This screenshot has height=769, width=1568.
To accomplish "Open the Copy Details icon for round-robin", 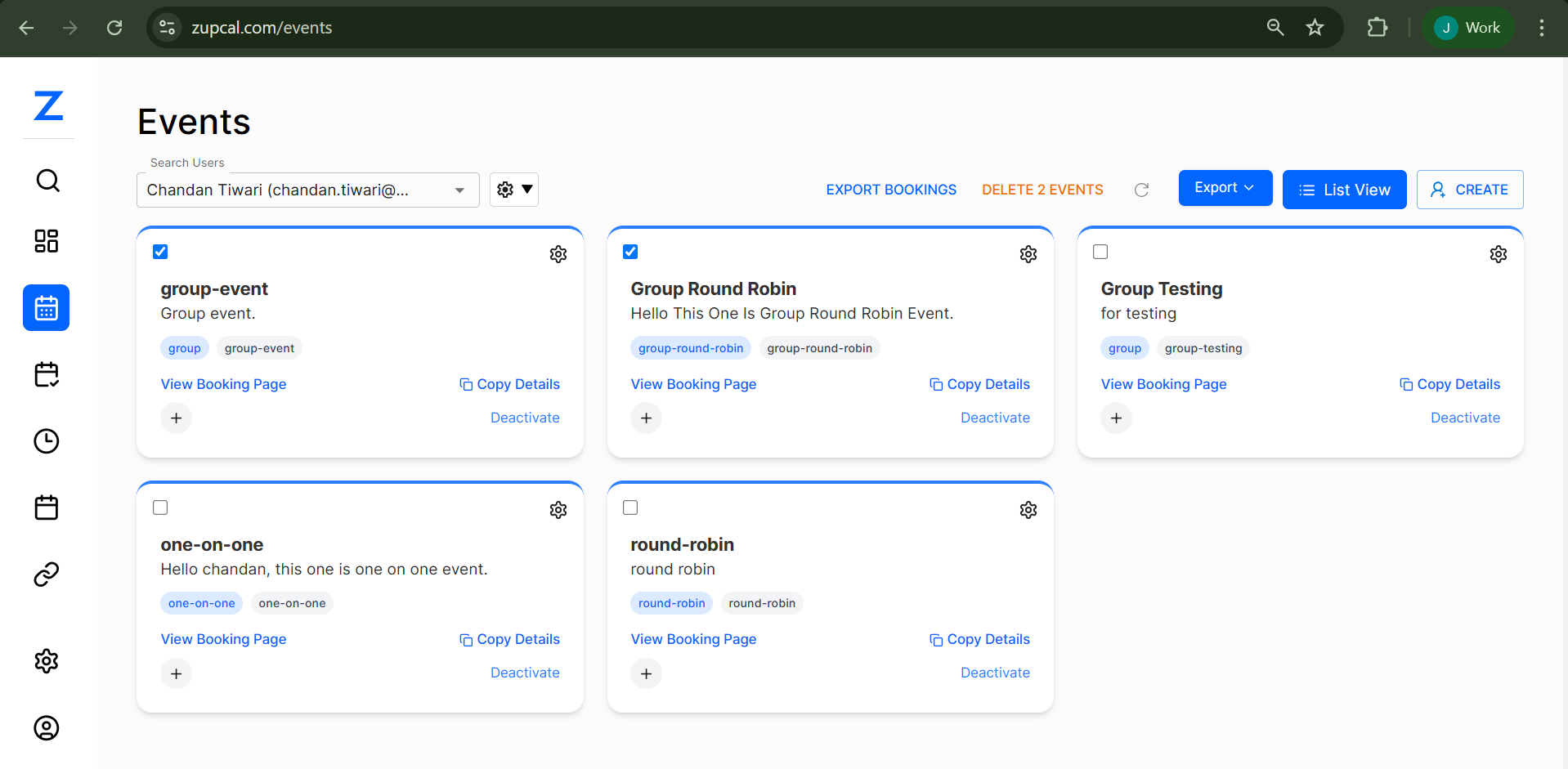I will coord(935,639).
